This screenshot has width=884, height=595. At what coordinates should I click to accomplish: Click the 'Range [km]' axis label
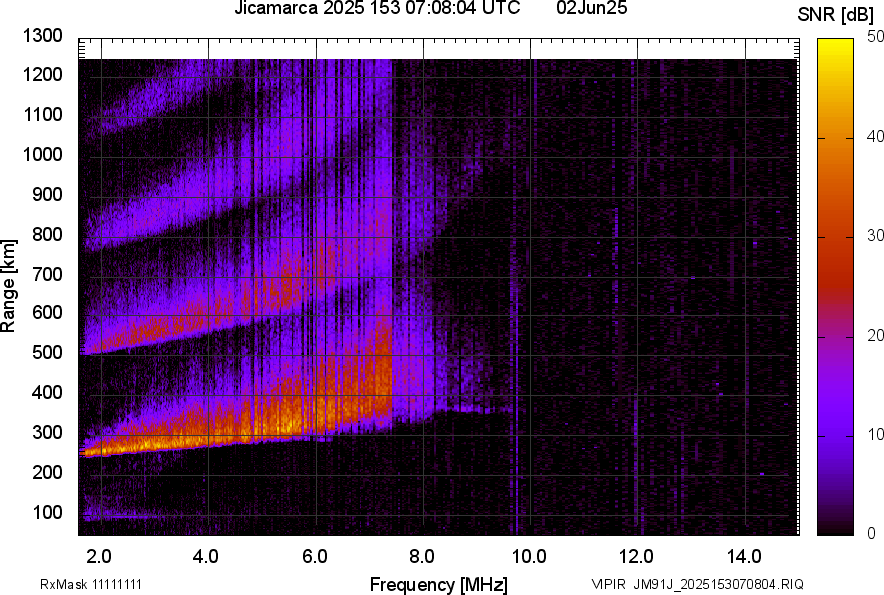[x=8, y=286]
